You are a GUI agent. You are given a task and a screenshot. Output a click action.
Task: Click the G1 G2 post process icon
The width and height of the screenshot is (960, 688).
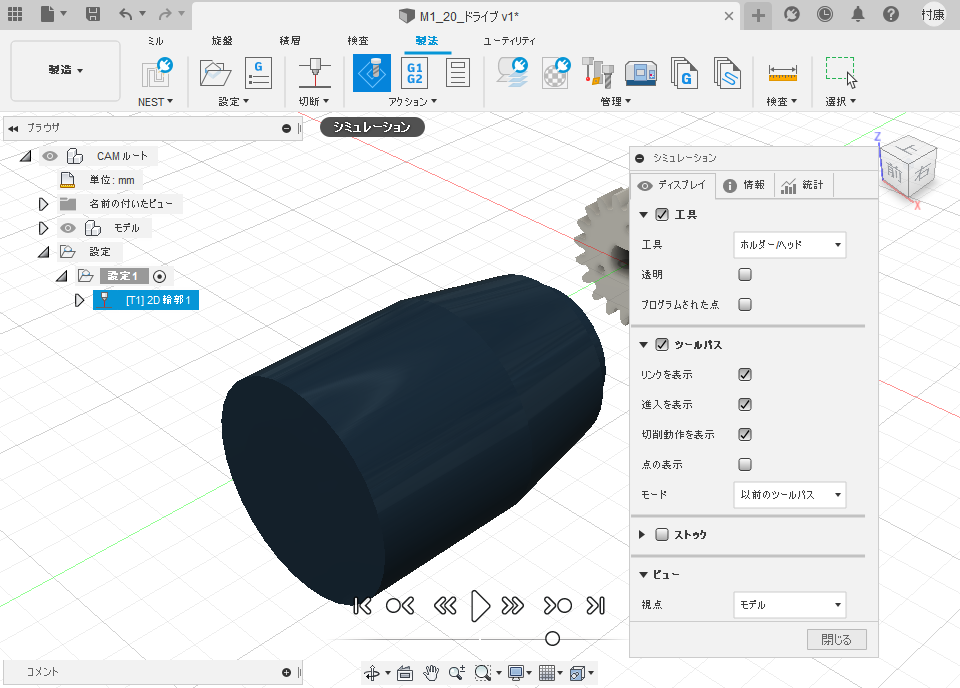[414, 73]
